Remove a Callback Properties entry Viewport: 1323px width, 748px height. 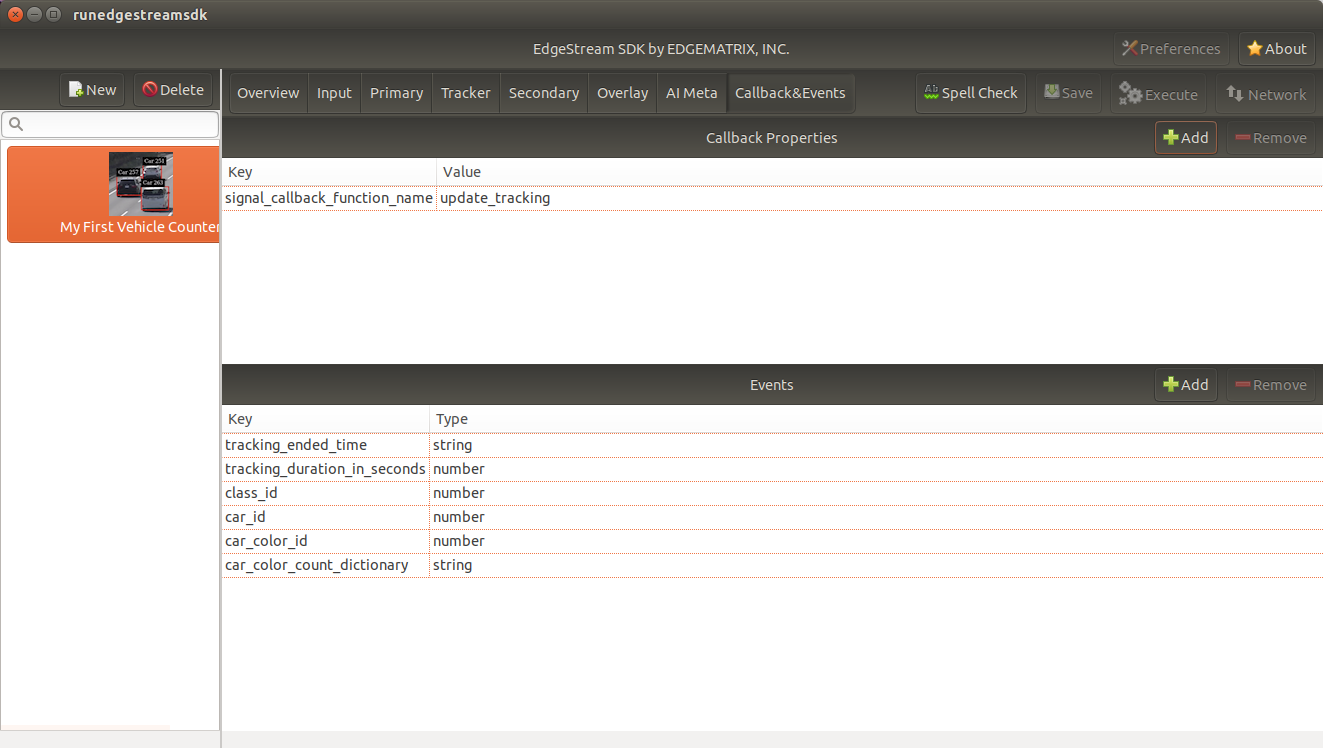click(1271, 138)
